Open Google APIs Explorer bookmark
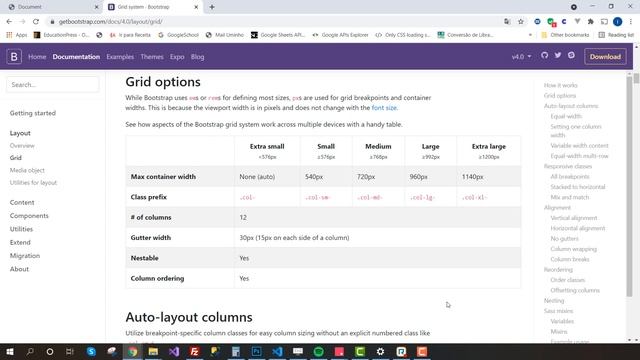Image resolution: width=640 pixels, height=360 pixels. (x=340, y=35)
